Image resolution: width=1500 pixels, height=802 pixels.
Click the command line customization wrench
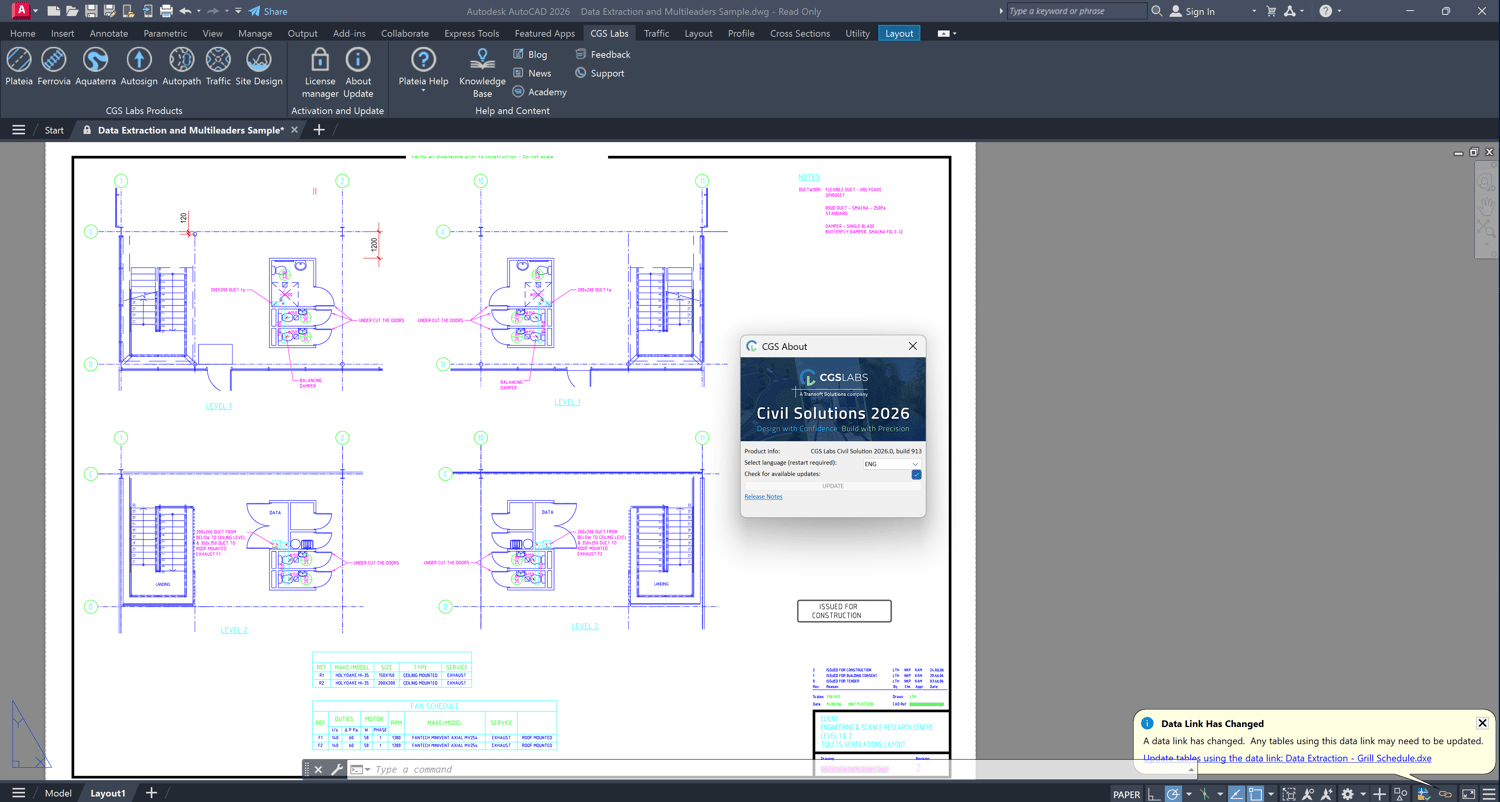pyautogui.click(x=337, y=769)
